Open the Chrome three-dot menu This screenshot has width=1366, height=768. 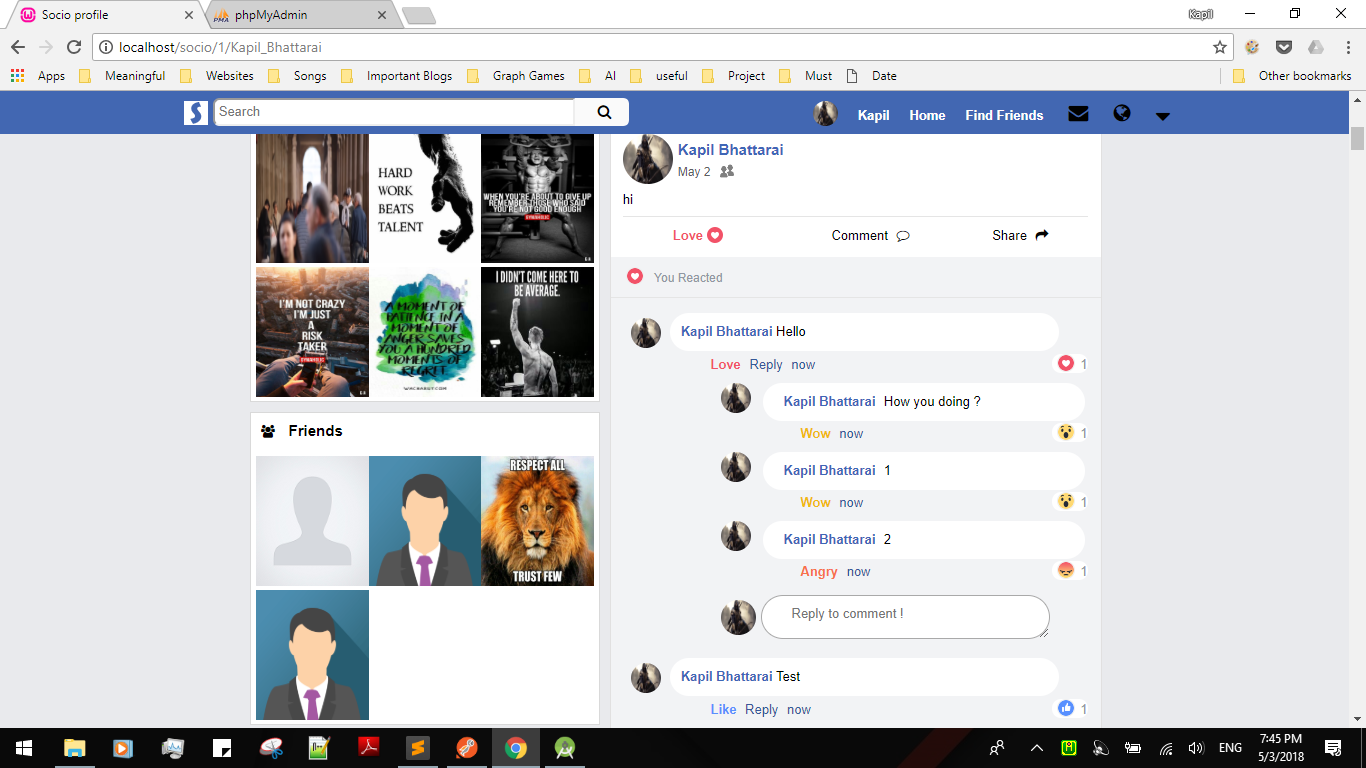(x=1347, y=47)
